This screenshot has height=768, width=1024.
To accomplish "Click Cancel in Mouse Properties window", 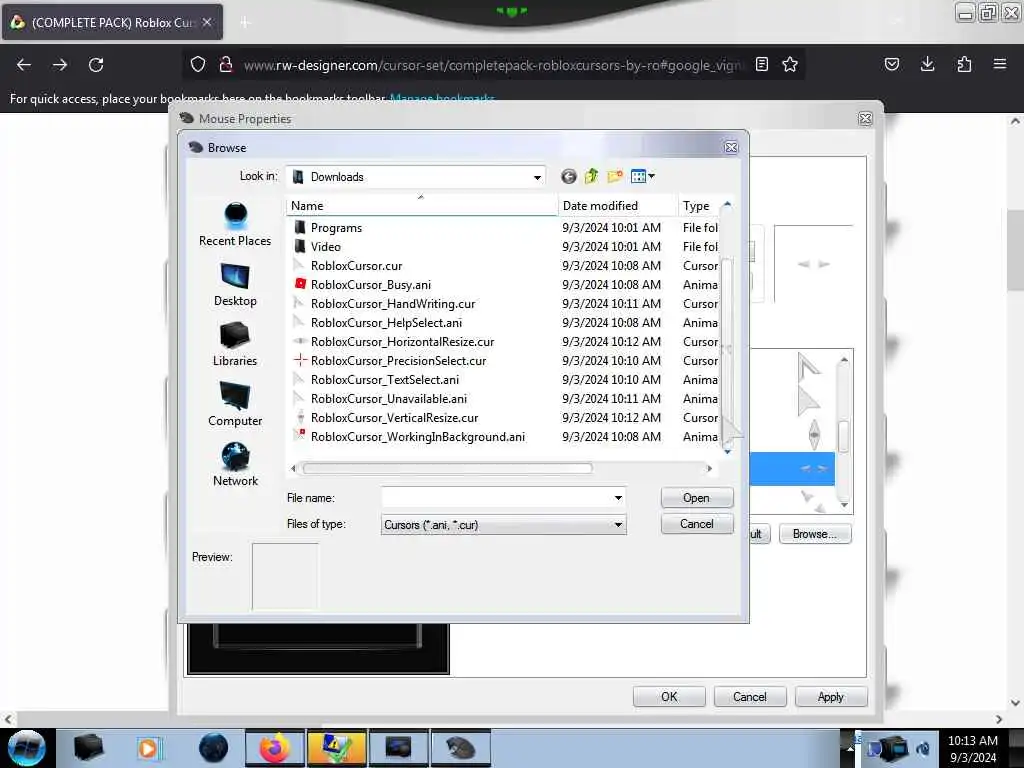I will pos(750,697).
